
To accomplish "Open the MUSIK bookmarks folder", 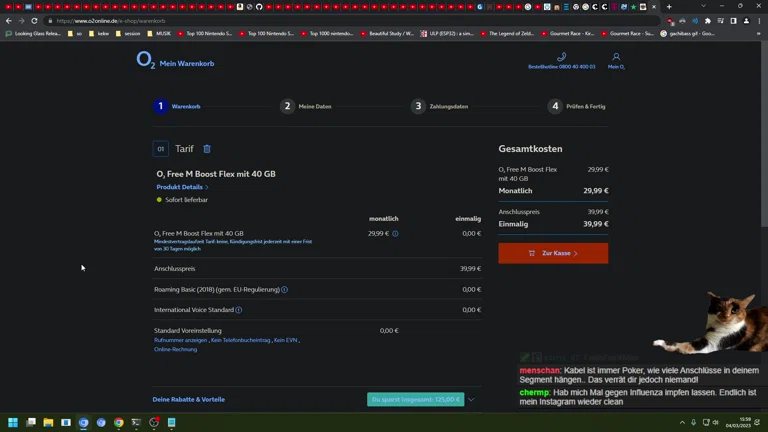I will point(159,33).
